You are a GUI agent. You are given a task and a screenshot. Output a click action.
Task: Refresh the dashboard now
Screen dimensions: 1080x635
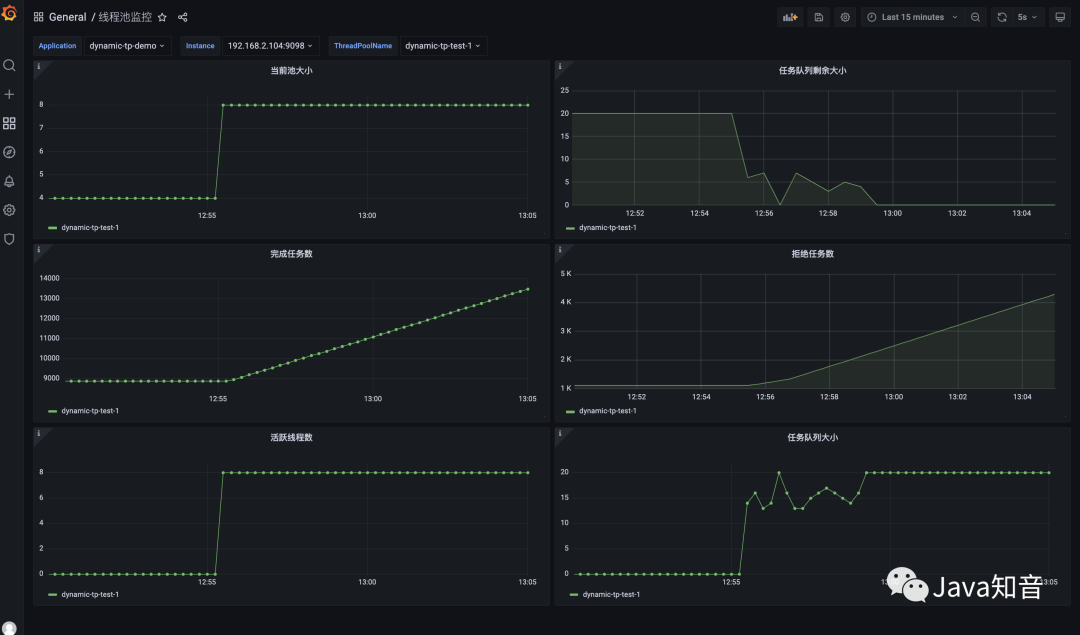coord(1002,17)
